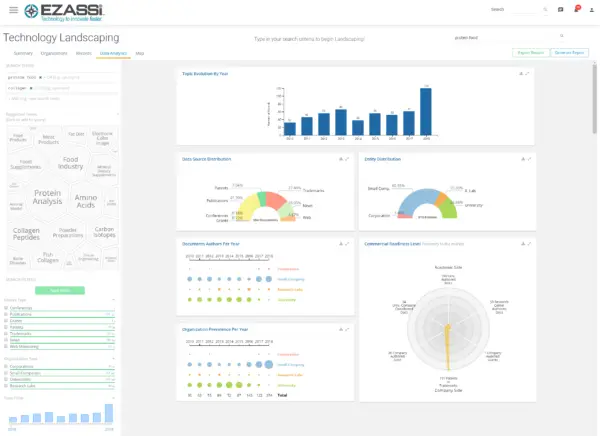
Task: Collapse the Organization Type filter section
Action: pos(114,359)
